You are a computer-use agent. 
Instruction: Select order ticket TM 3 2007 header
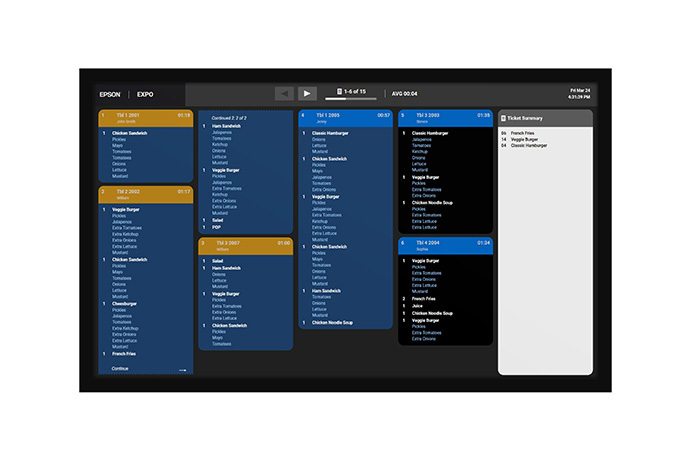click(x=245, y=245)
